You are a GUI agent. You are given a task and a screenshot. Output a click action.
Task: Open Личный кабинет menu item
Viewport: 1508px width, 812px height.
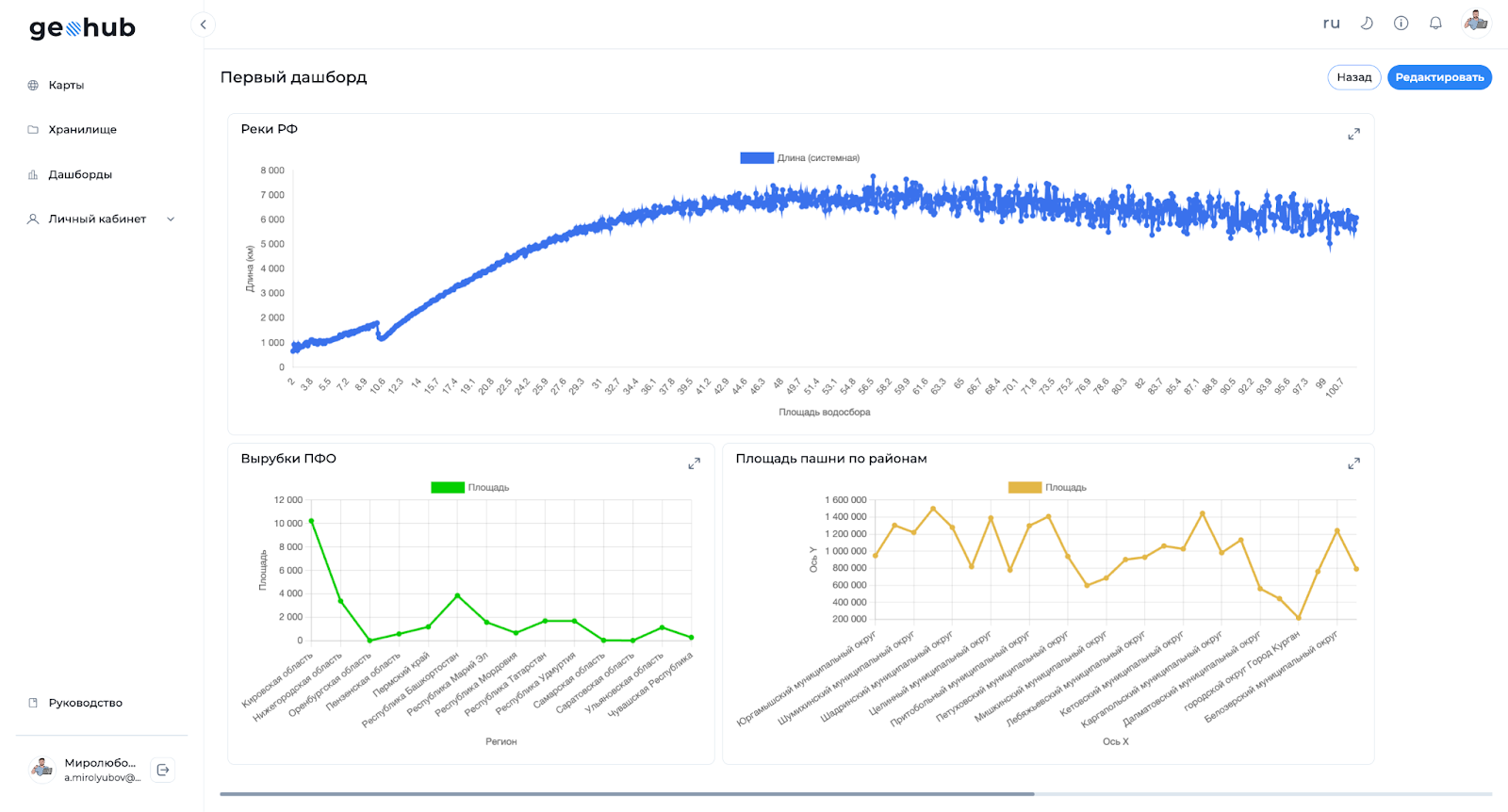(97, 219)
